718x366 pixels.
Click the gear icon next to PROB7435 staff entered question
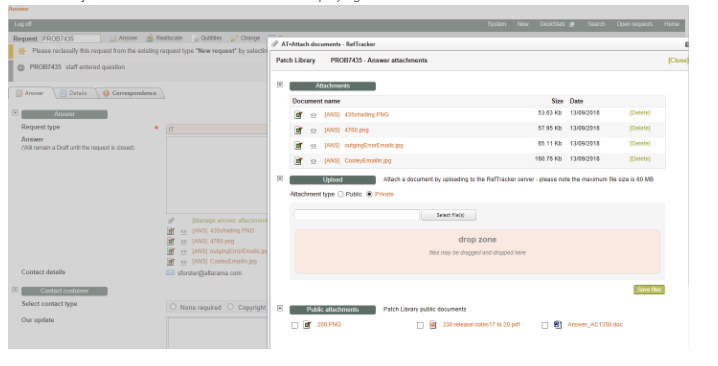(21, 67)
